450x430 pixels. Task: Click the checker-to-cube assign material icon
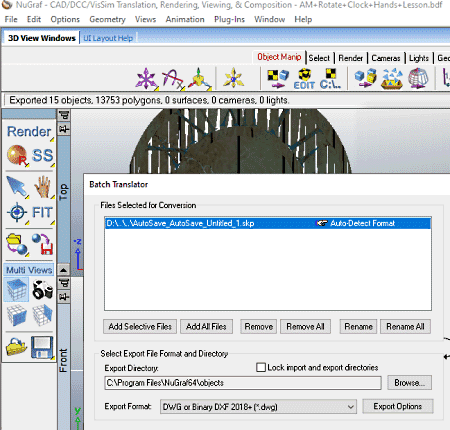[x=278, y=78]
